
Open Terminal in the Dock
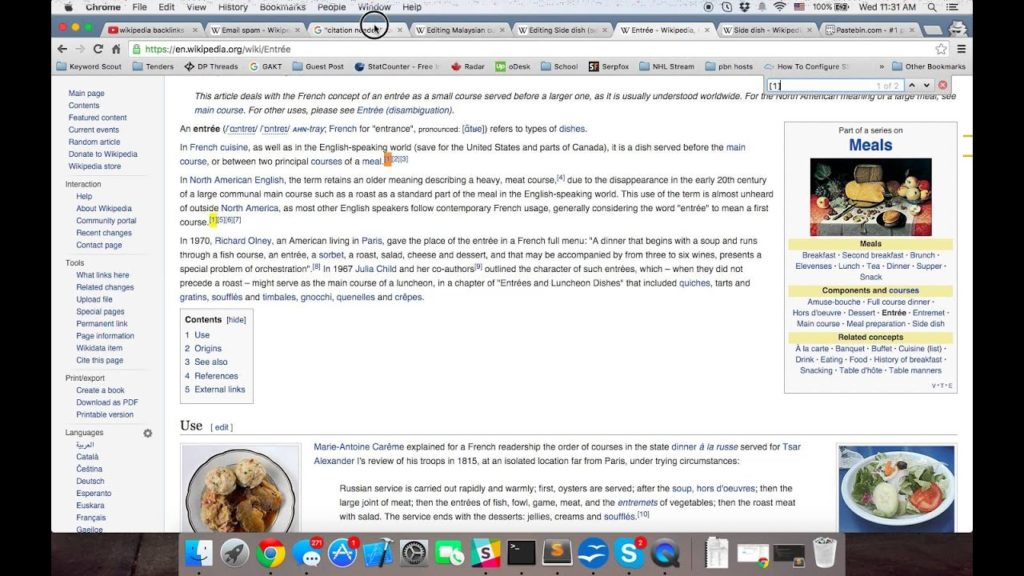(x=521, y=553)
